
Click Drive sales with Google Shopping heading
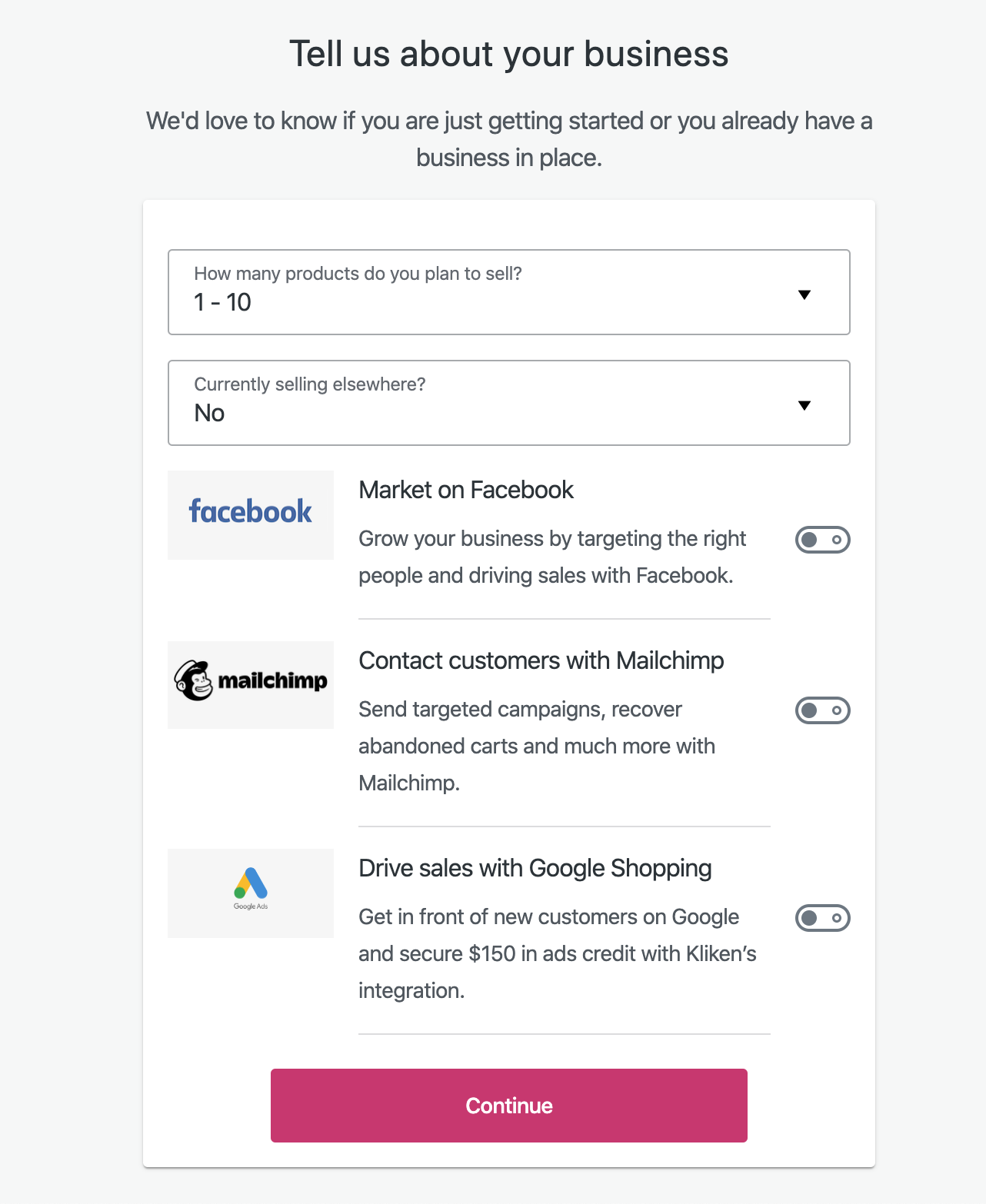pyautogui.click(x=535, y=868)
